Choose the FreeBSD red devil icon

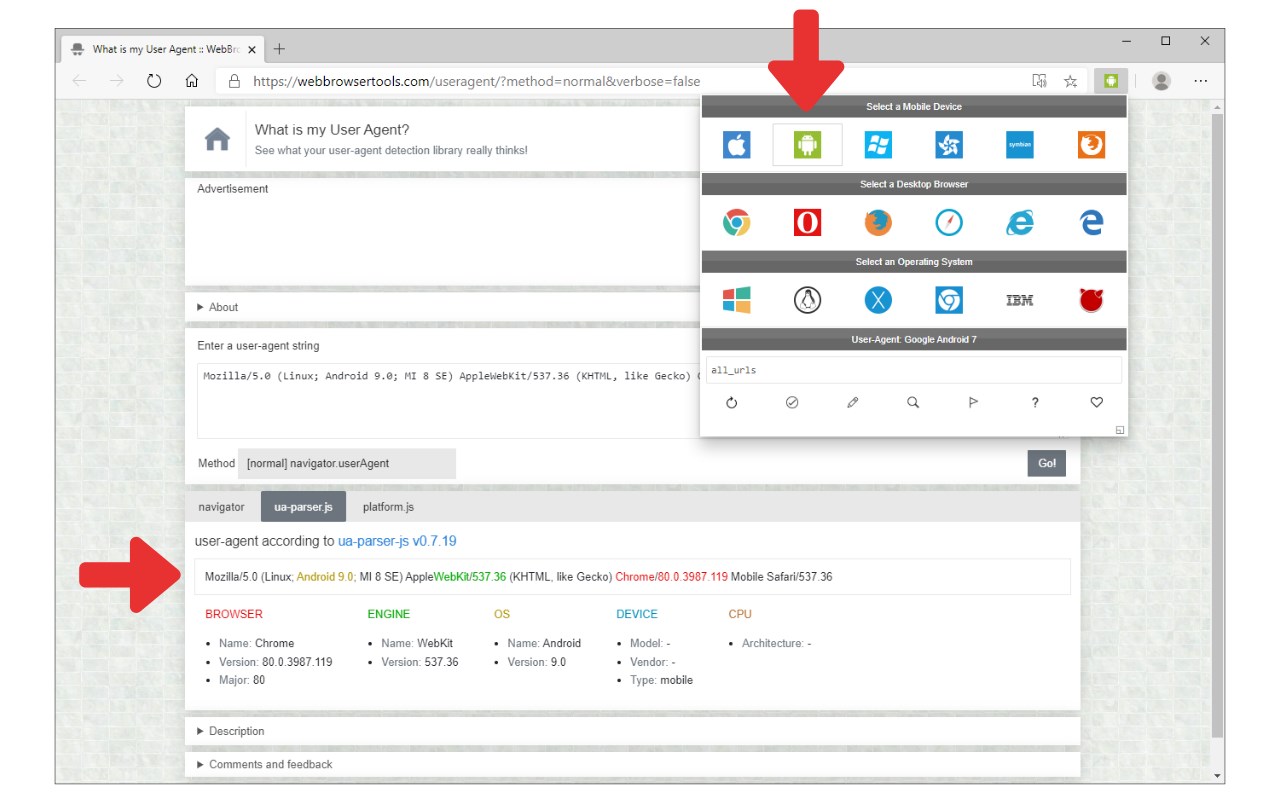click(x=1091, y=300)
